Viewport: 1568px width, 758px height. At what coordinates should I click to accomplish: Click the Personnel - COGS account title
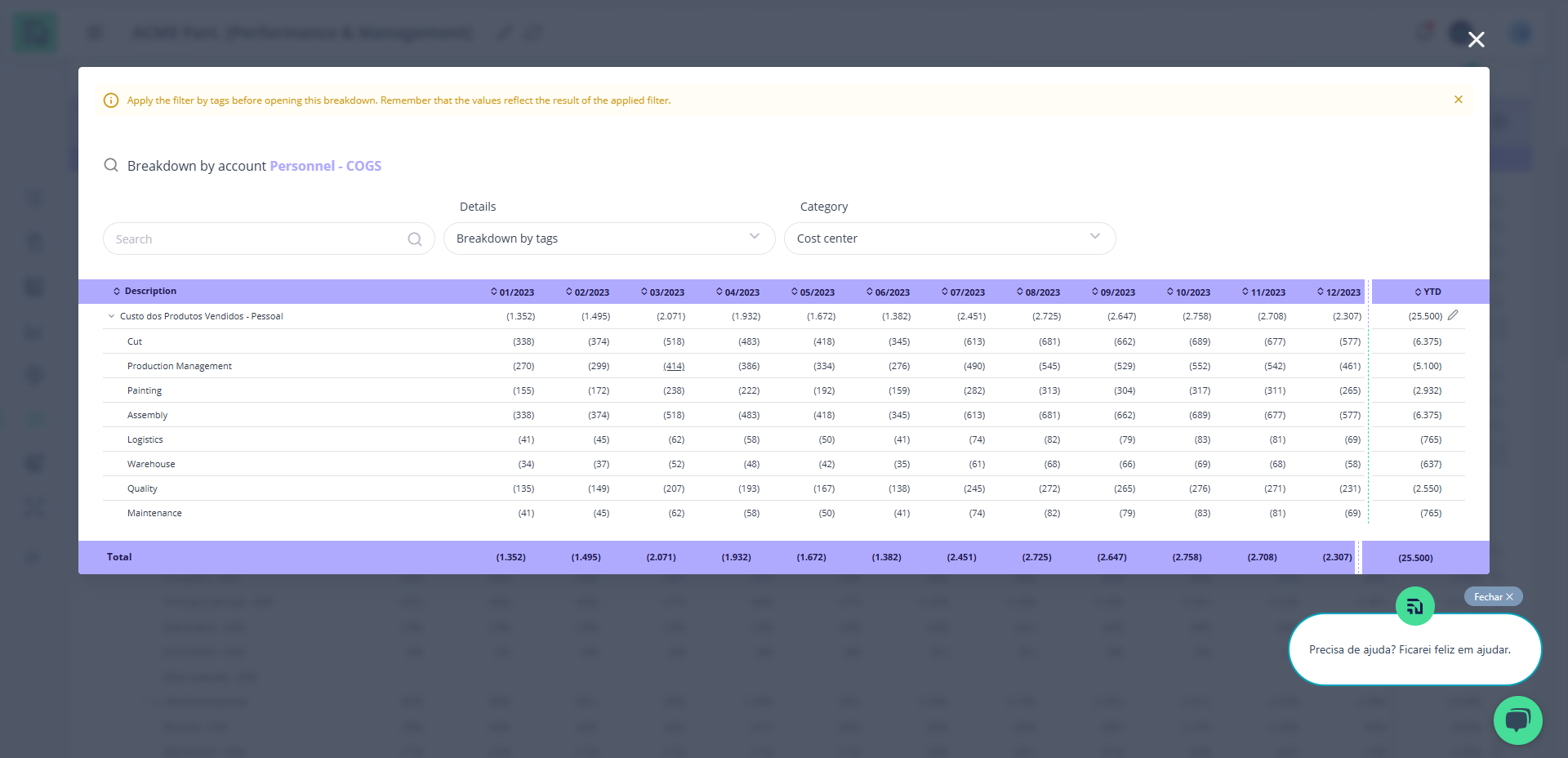pyautogui.click(x=326, y=166)
